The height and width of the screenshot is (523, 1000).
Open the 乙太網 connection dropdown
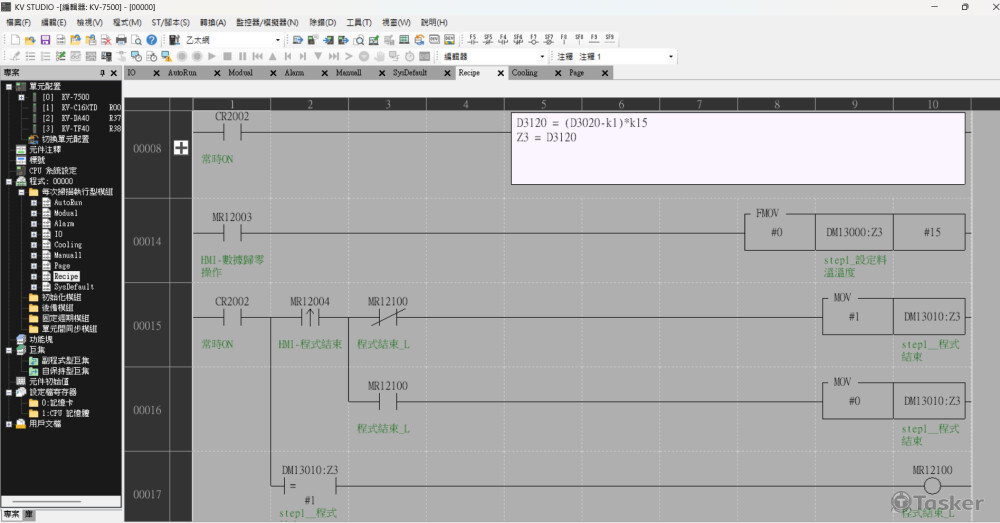coord(277,40)
